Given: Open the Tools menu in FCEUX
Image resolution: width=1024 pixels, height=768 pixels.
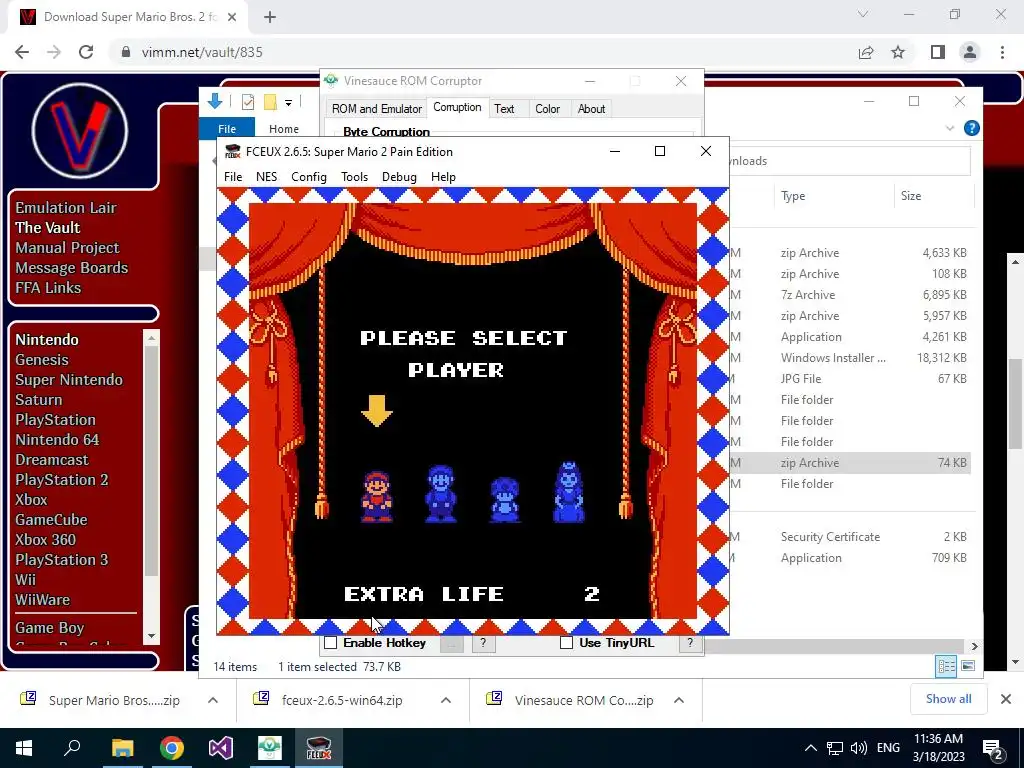Looking at the screenshot, I should point(355,177).
